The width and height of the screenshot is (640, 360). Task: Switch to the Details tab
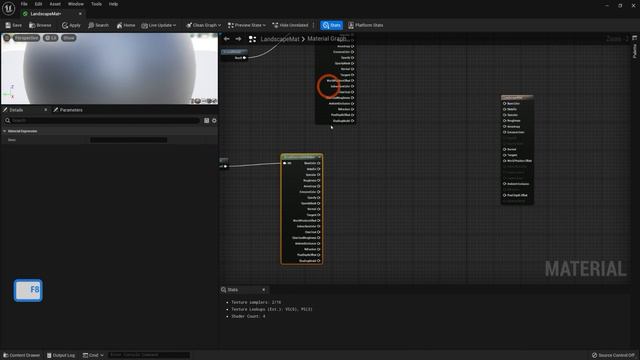pos(16,110)
